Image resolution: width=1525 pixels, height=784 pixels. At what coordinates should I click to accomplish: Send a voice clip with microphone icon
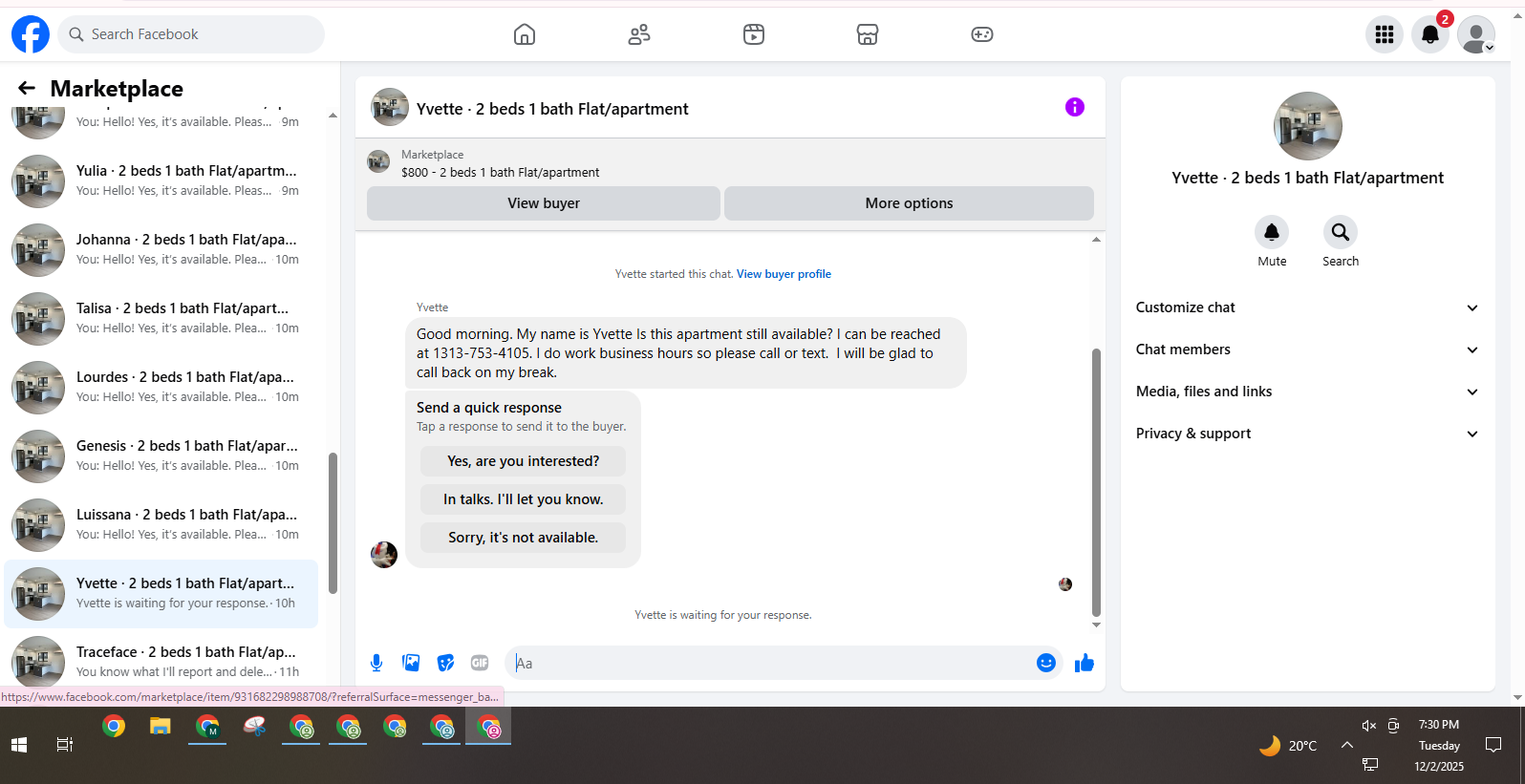[x=376, y=663]
